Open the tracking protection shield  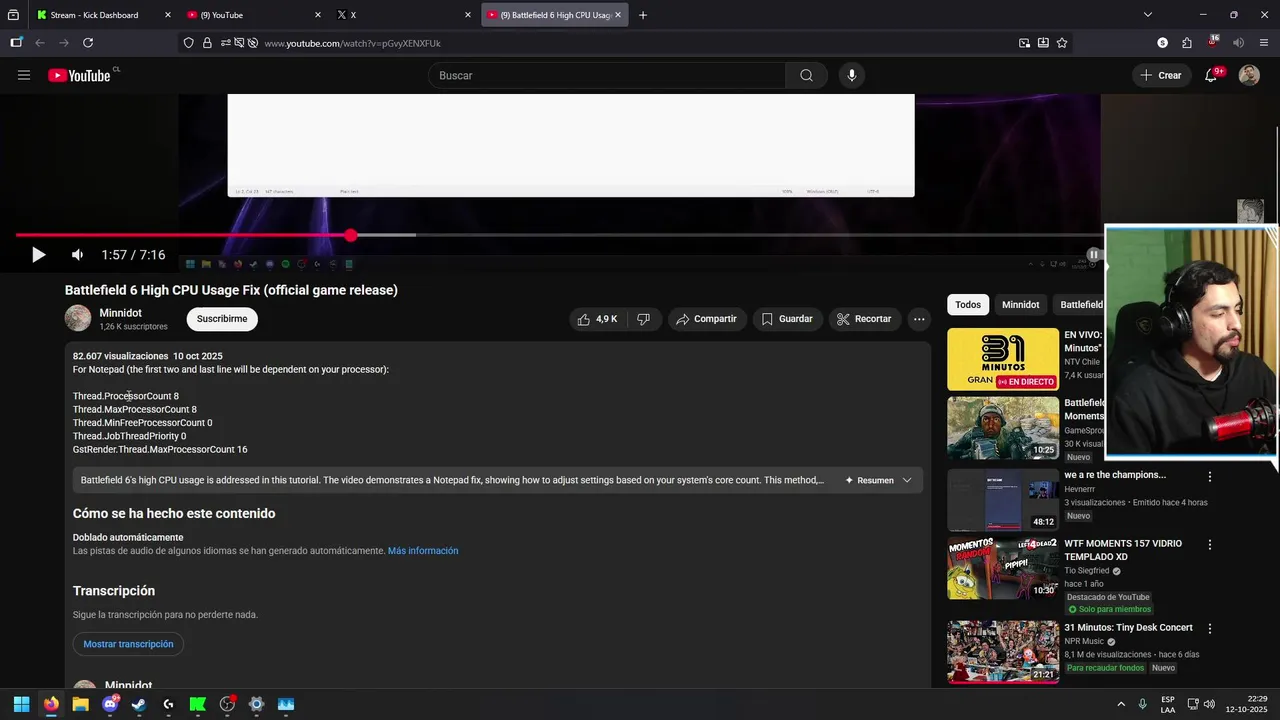[x=188, y=43]
